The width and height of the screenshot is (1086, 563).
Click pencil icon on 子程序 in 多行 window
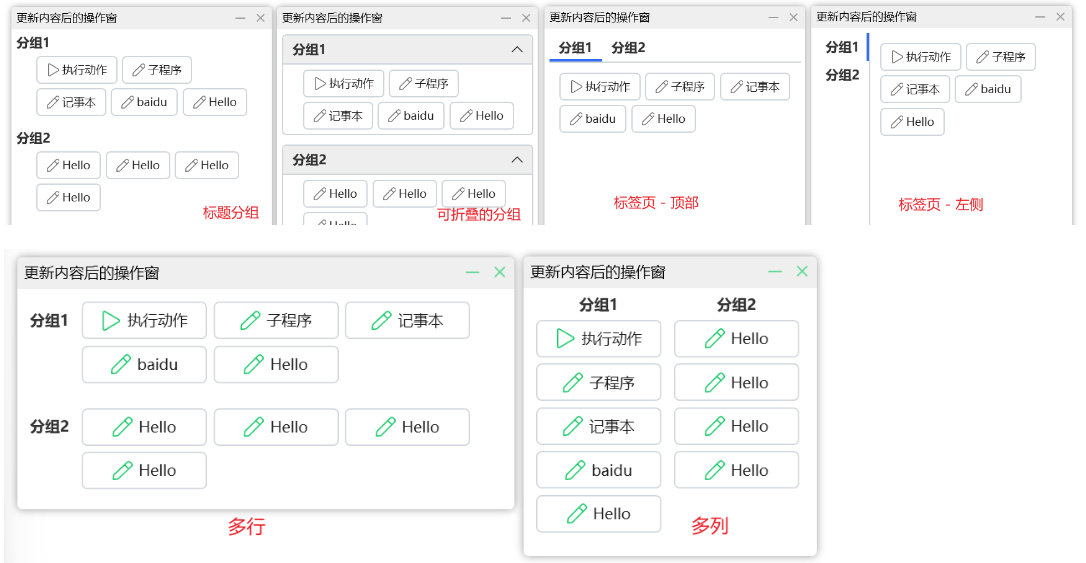250,321
